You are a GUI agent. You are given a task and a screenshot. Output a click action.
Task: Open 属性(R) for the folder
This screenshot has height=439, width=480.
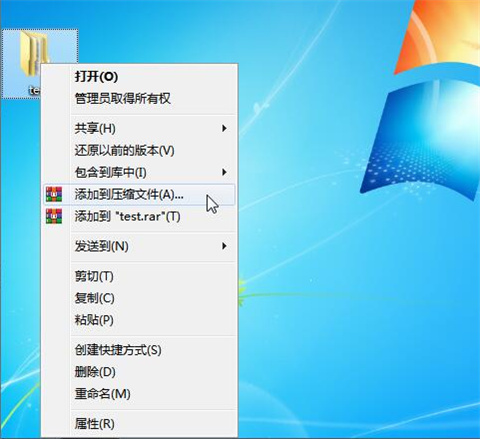click(x=139, y=424)
